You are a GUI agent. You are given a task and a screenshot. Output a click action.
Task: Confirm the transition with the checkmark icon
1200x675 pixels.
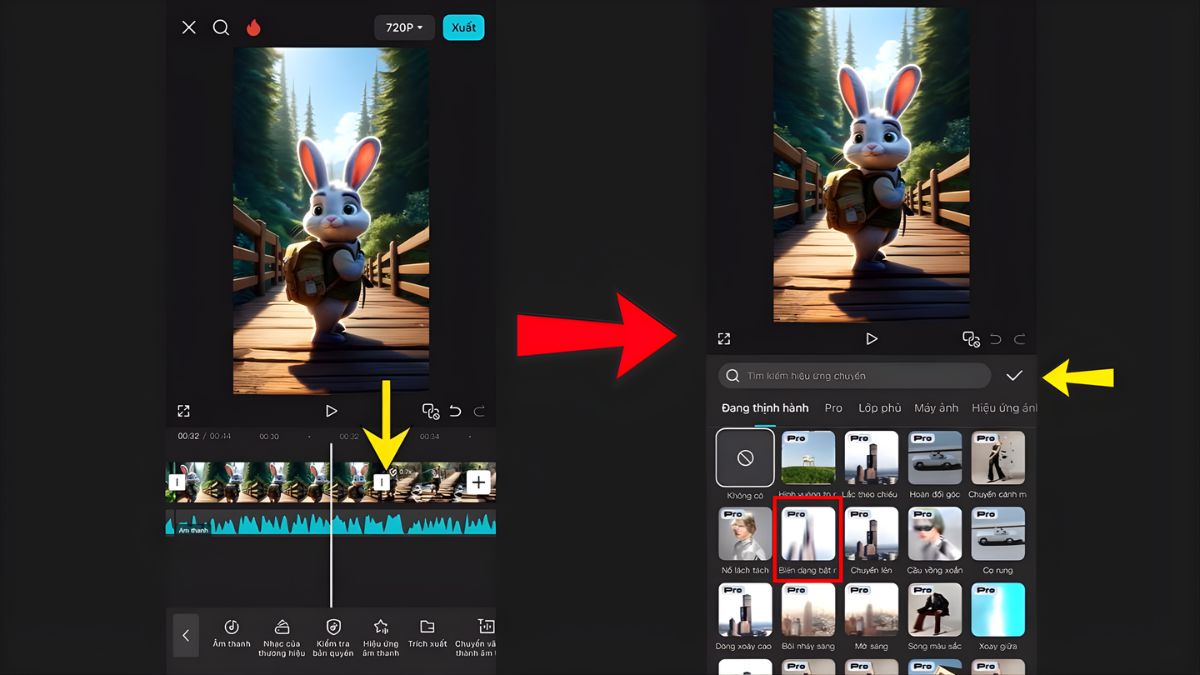[1014, 375]
